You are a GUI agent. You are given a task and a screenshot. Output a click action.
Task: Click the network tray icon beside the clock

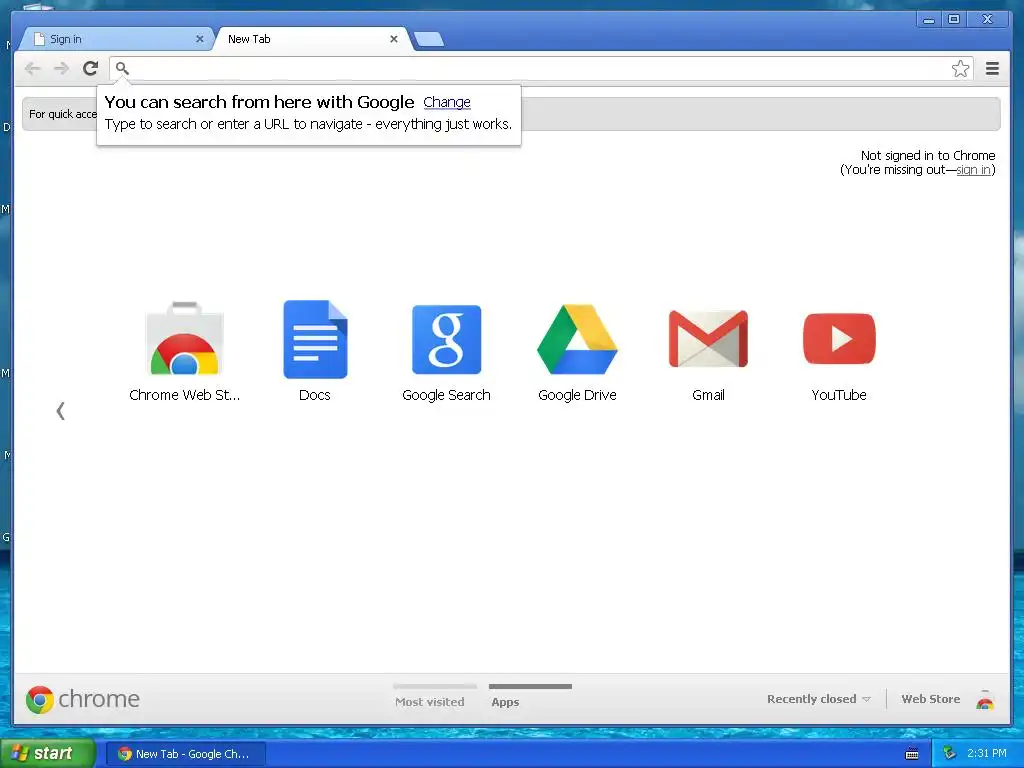949,753
